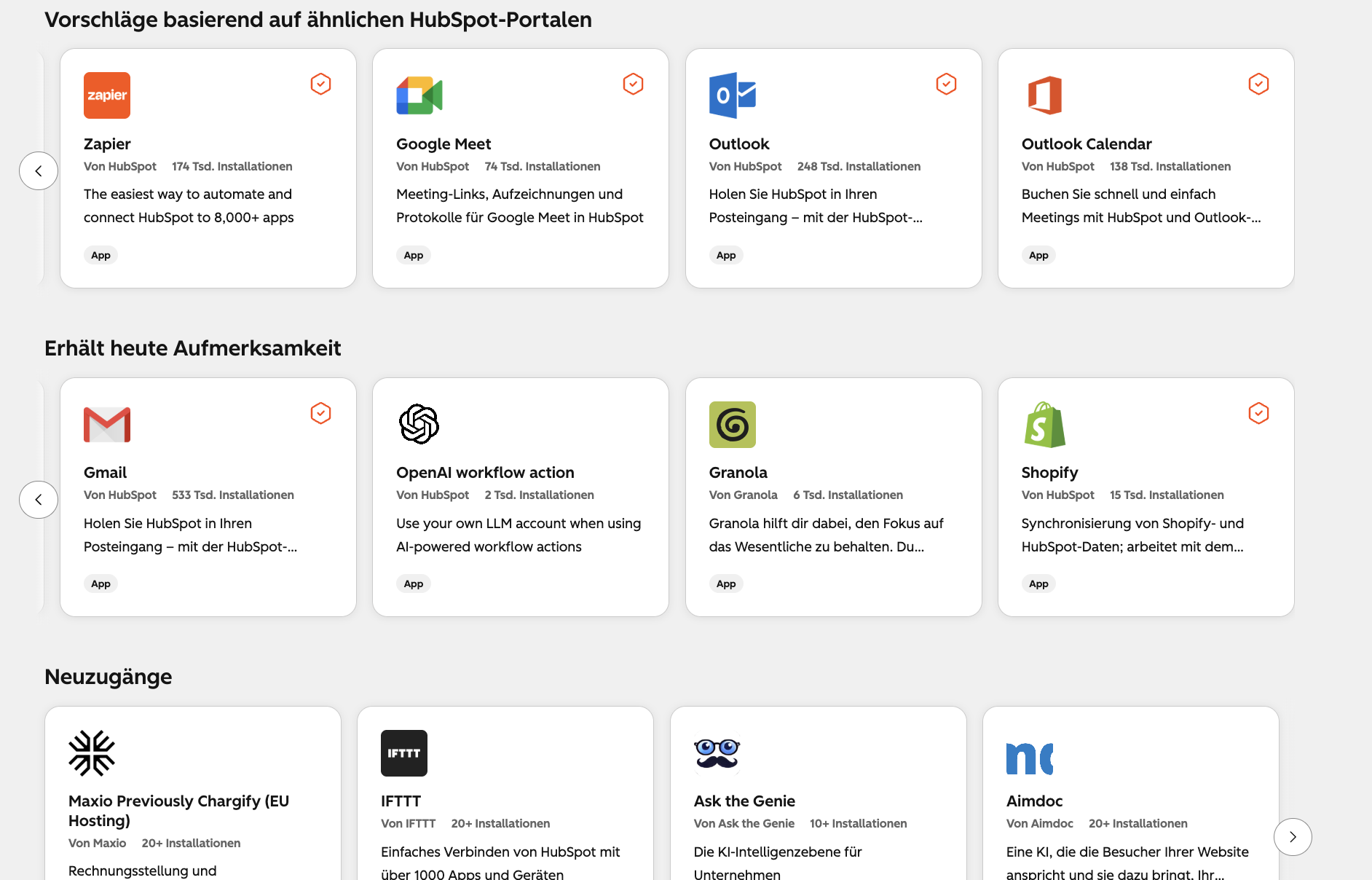Click certified badge on Shopify card

pos(1258,413)
